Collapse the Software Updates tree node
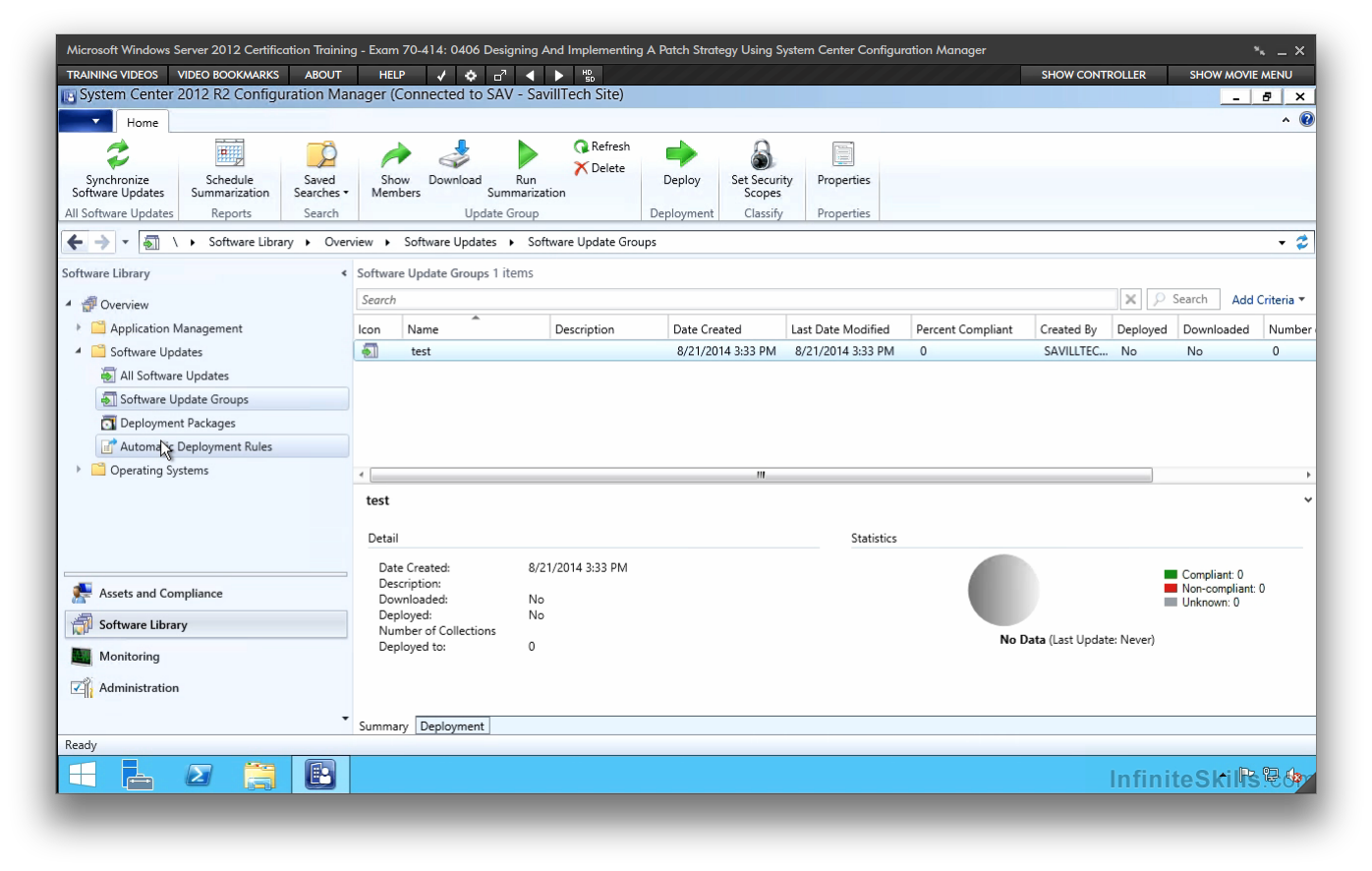The image size is (1372, 871). click(79, 351)
